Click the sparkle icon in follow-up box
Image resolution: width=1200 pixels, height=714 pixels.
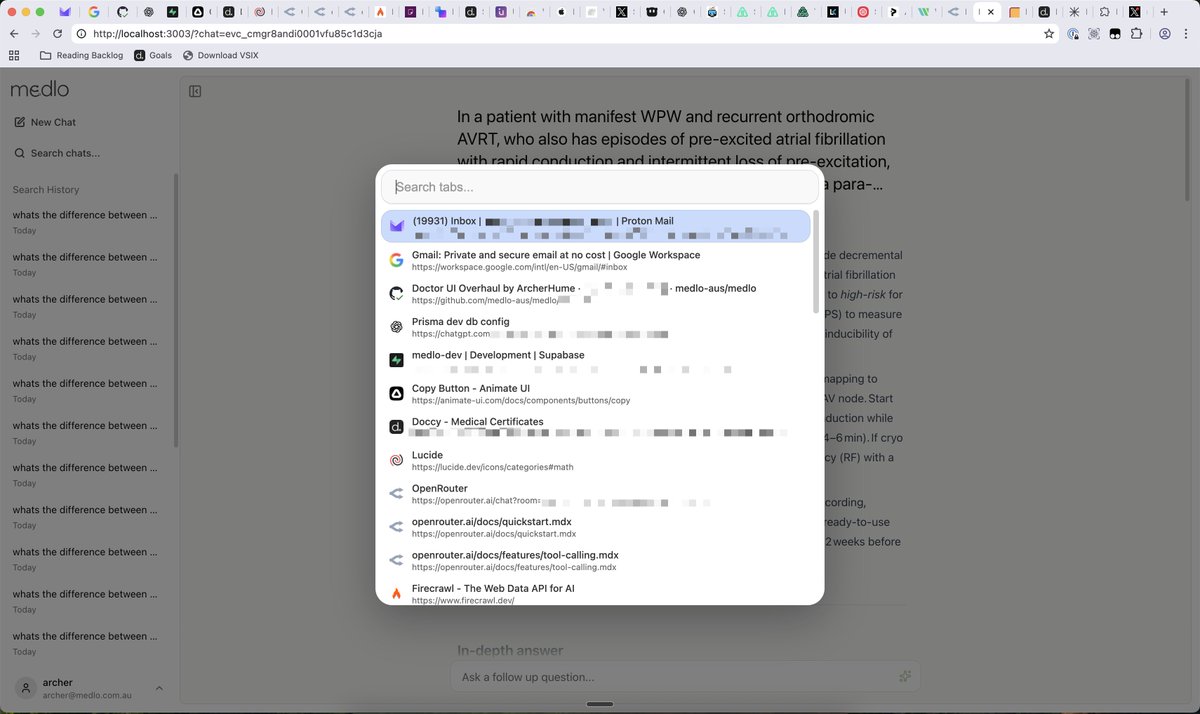[x=905, y=677]
